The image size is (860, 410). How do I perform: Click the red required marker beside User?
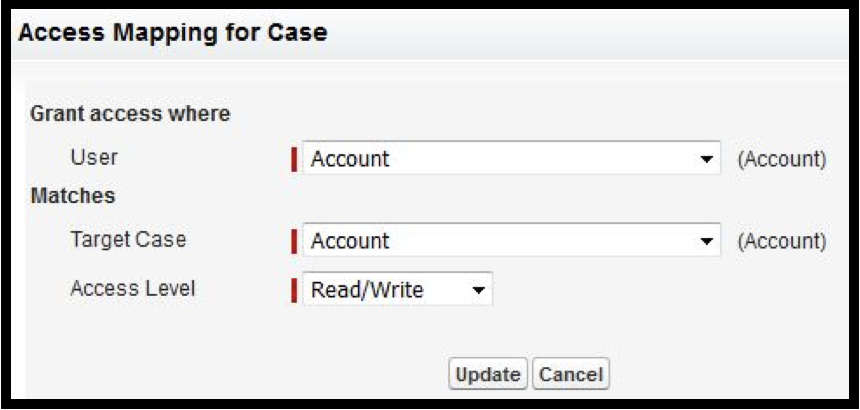294,159
